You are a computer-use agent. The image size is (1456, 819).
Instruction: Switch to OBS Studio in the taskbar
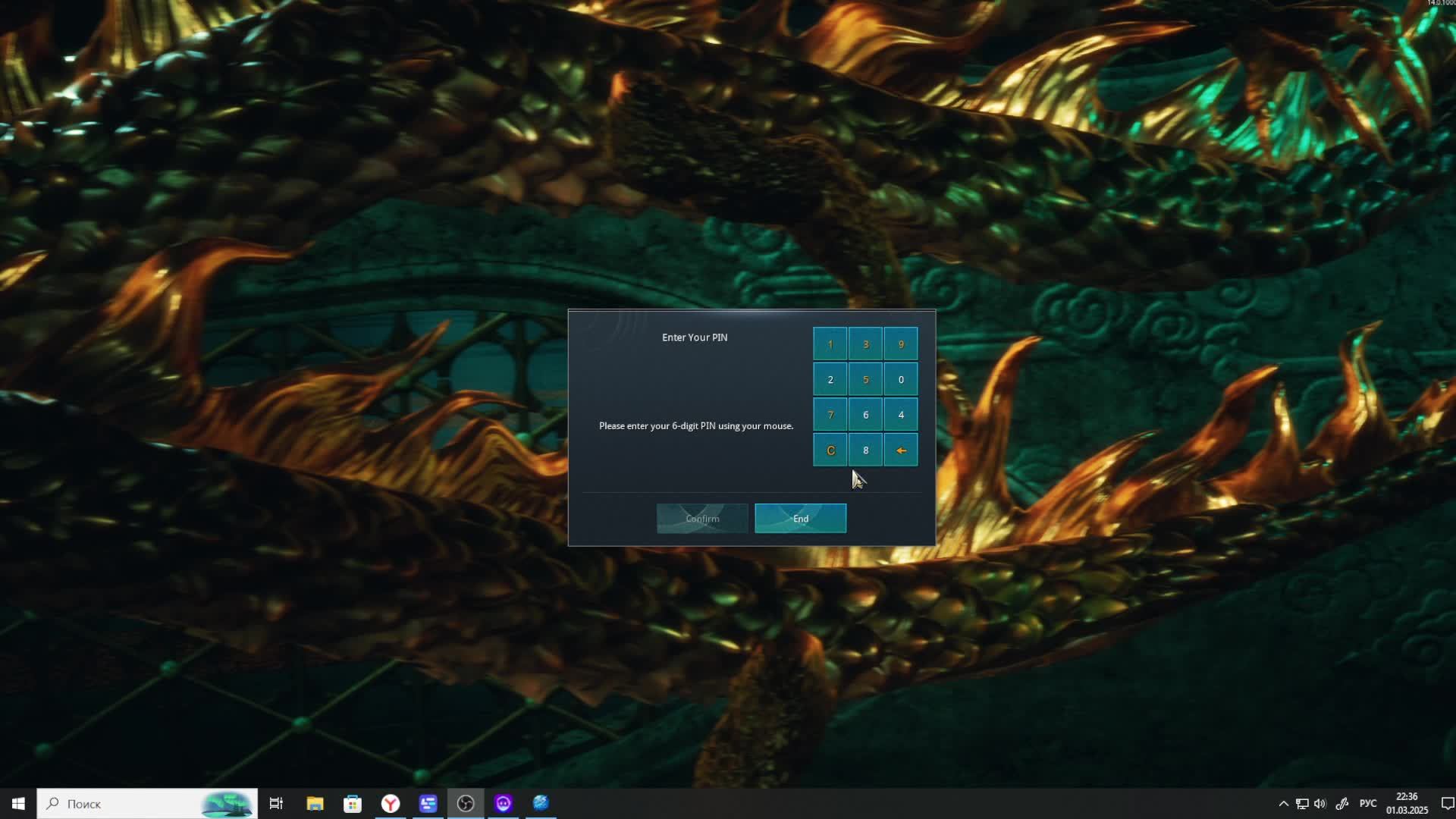pyautogui.click(x=466, y=803)
